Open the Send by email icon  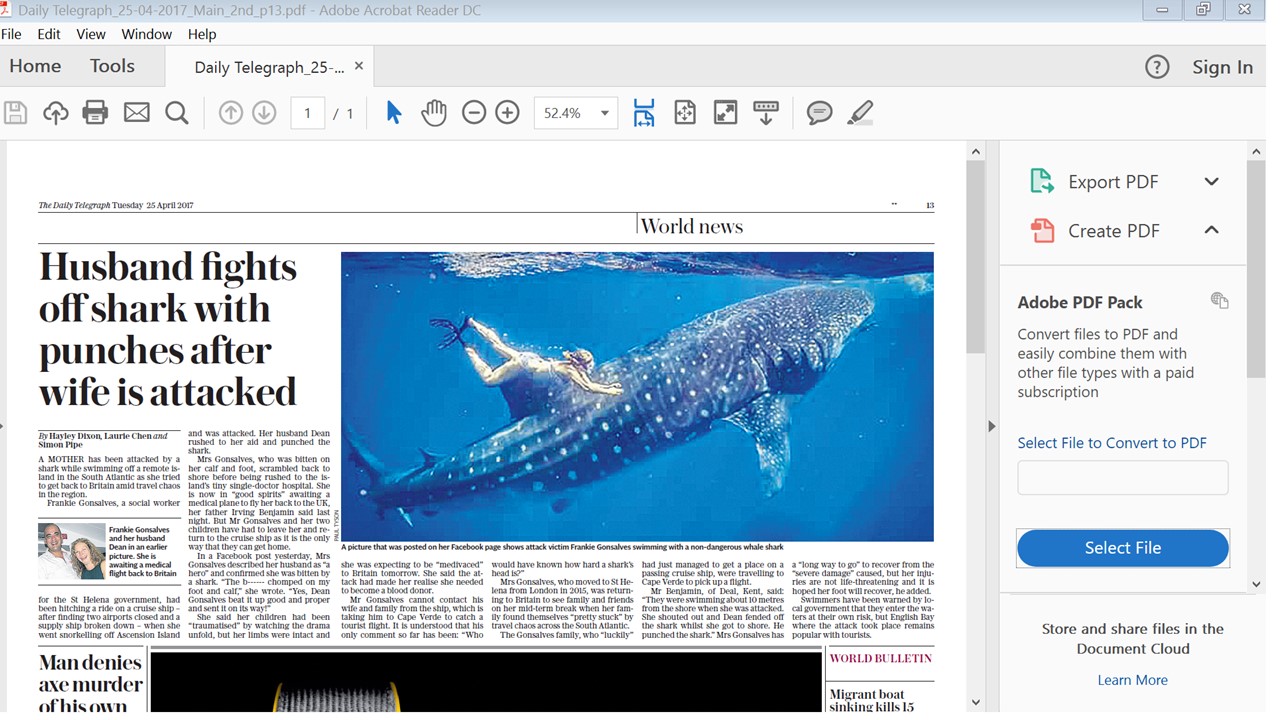tap(137, 113)
